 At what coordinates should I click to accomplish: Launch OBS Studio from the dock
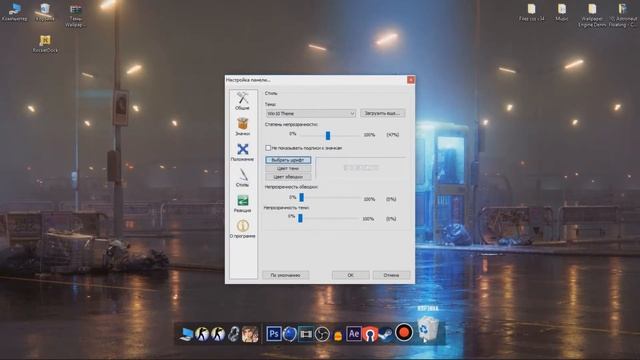(x=322, y=334)
